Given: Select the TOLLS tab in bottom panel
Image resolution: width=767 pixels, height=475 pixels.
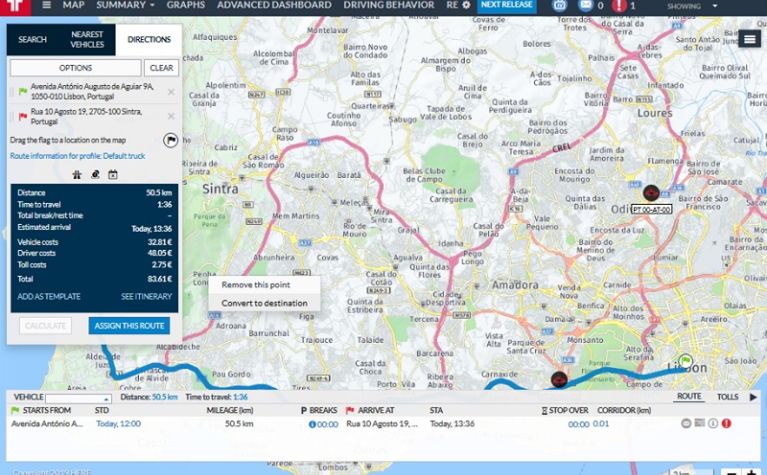Looking at the screenshot, I should coord(727,397).
